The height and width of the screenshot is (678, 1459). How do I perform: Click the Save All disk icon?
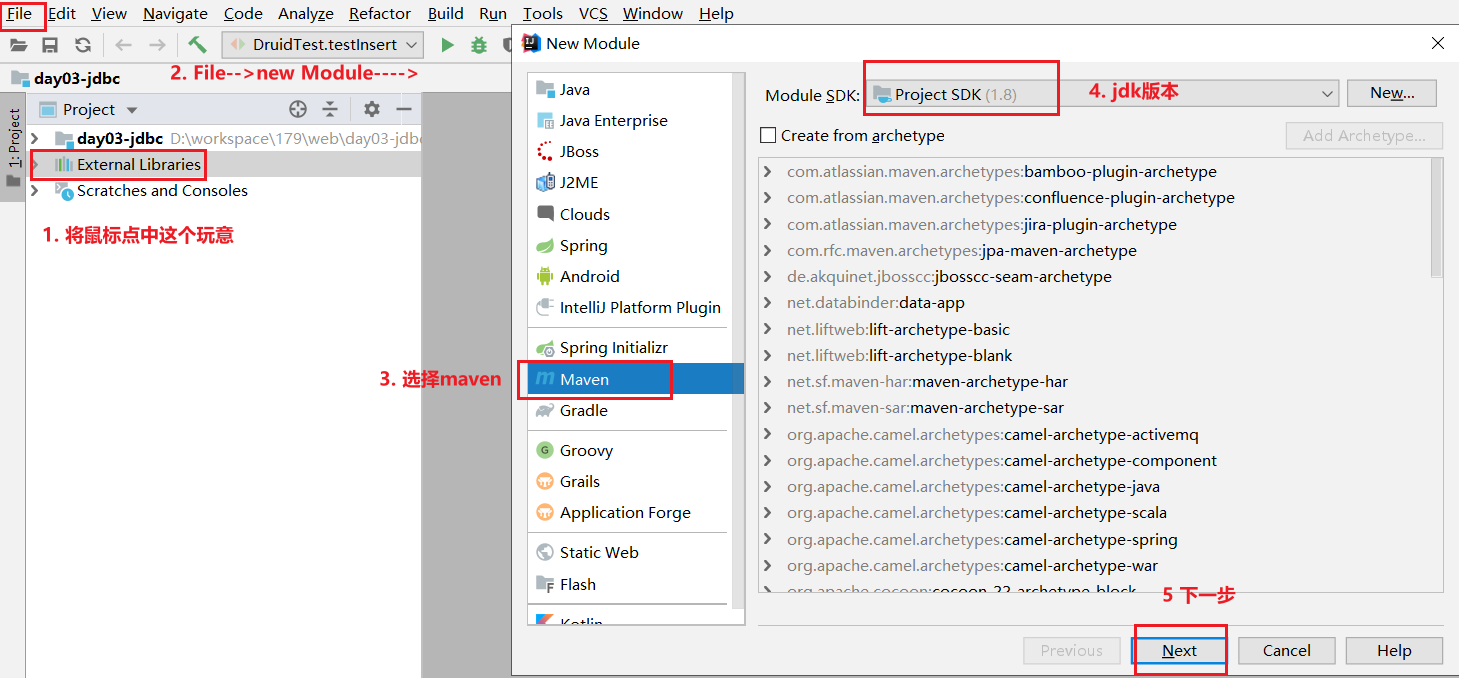click(50, 45)
